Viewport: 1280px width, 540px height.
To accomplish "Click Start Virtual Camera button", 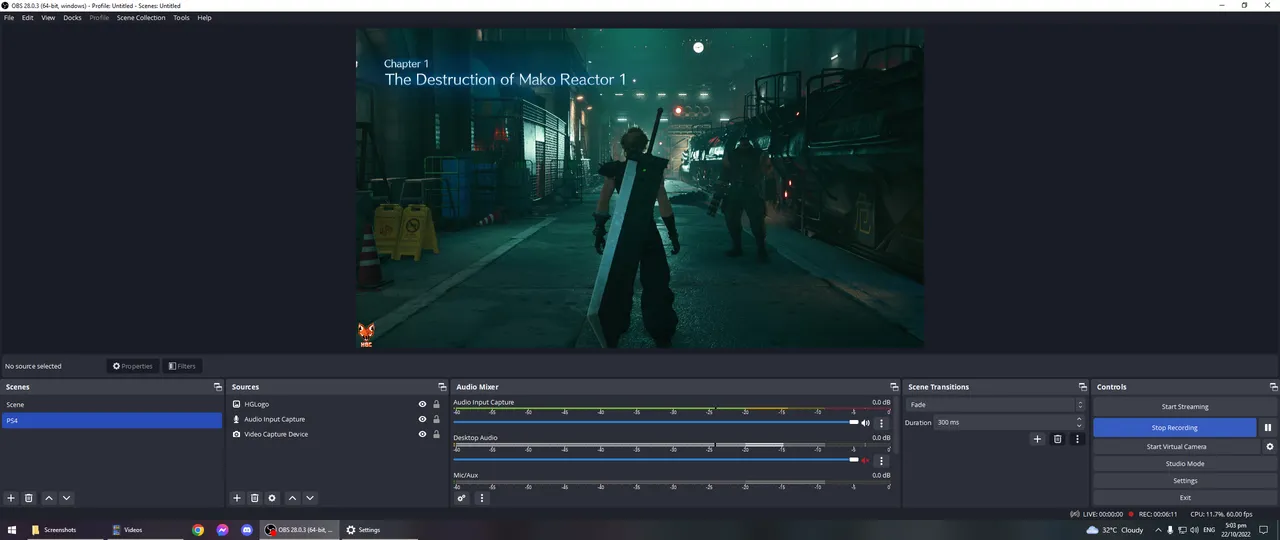I will [x=1176, y=447].
